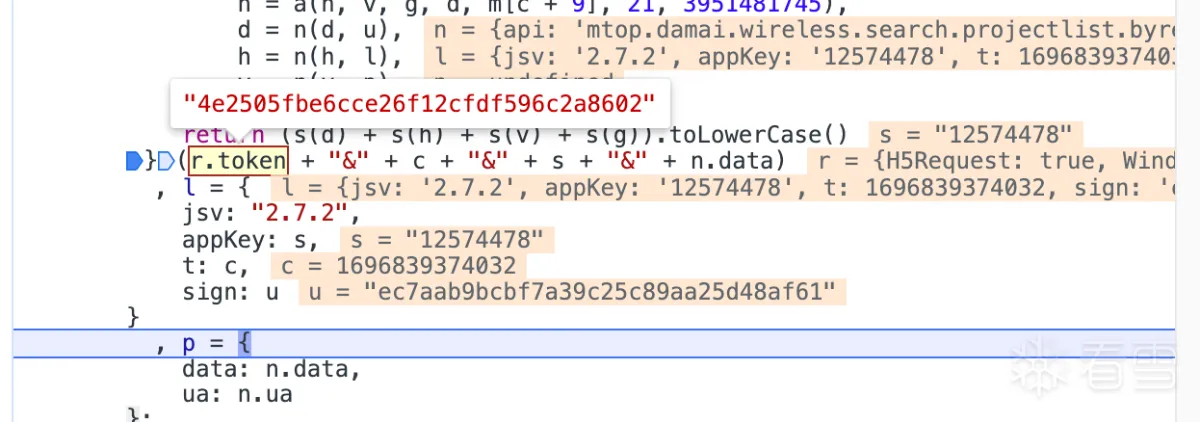Click the first blue inline breakpoint marker

click(133, 160)
